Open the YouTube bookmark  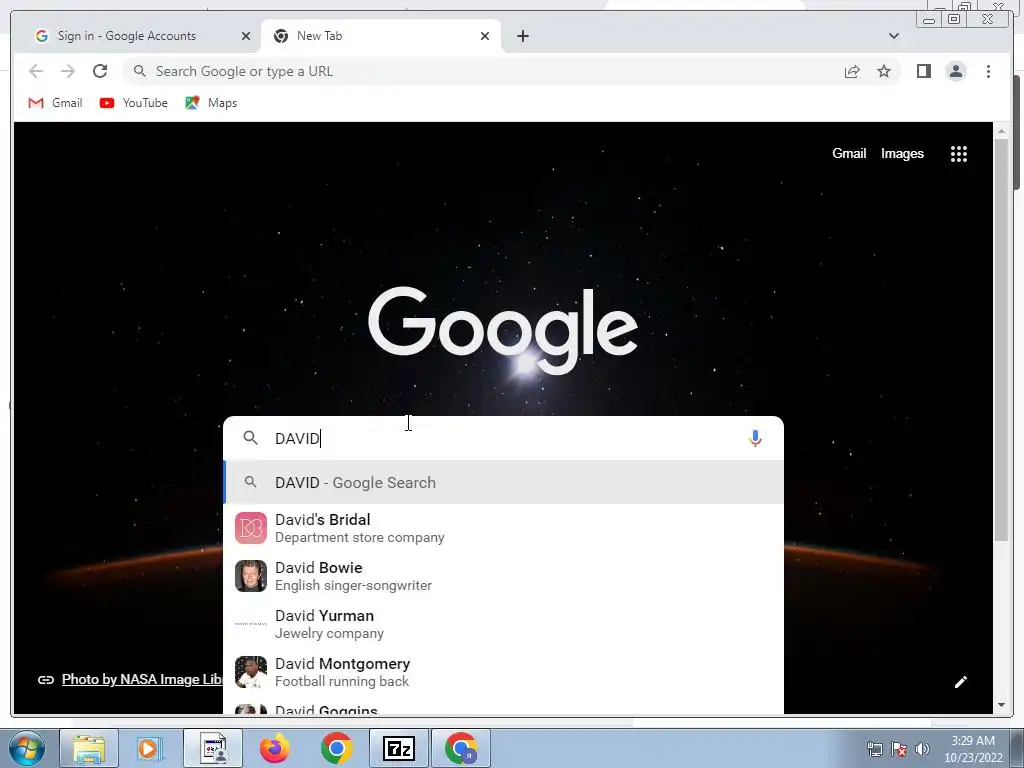coord(133,103)
